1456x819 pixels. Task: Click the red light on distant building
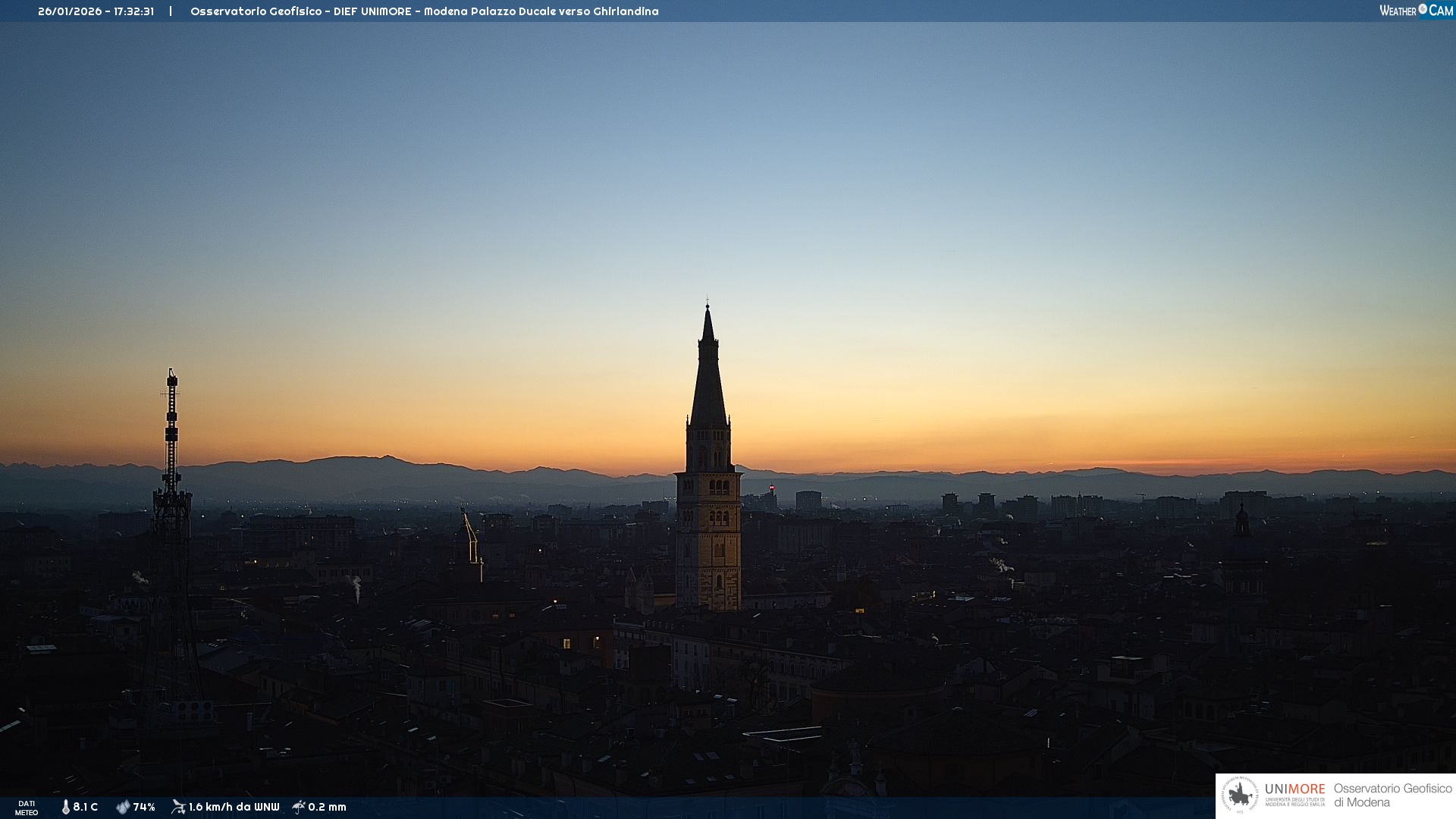(x=772, y=488)
